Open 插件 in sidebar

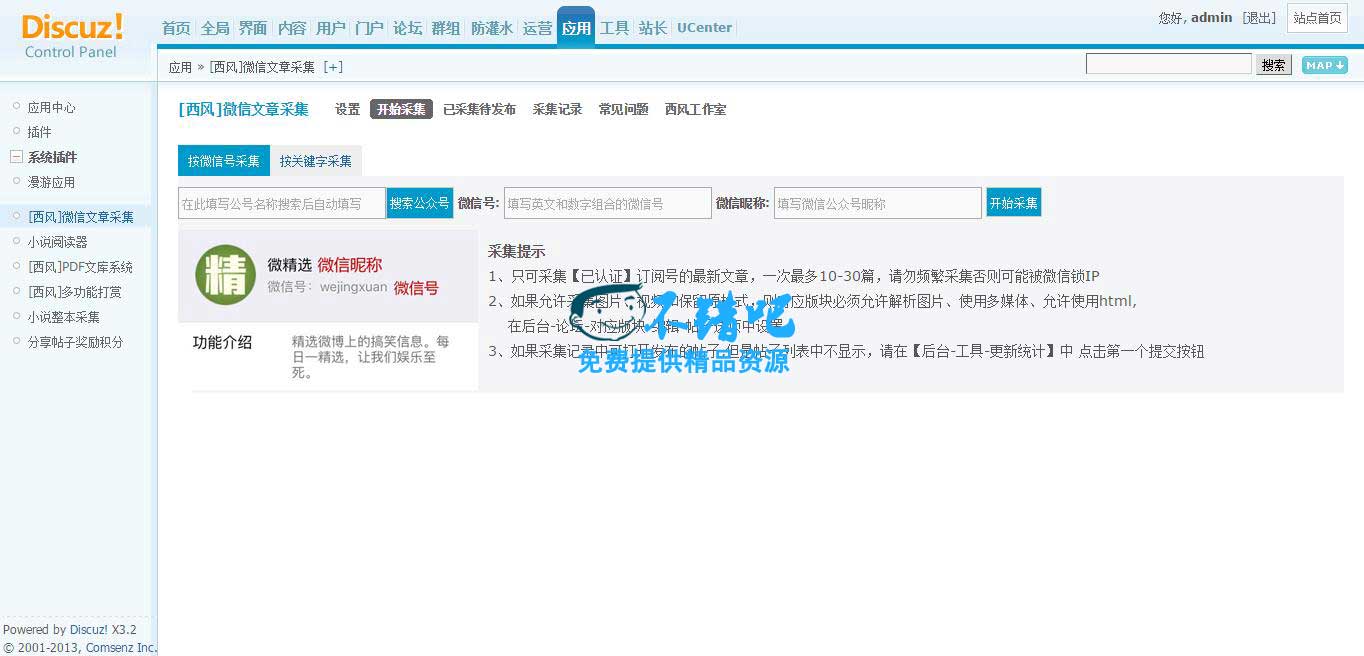[x=39, y=132]
